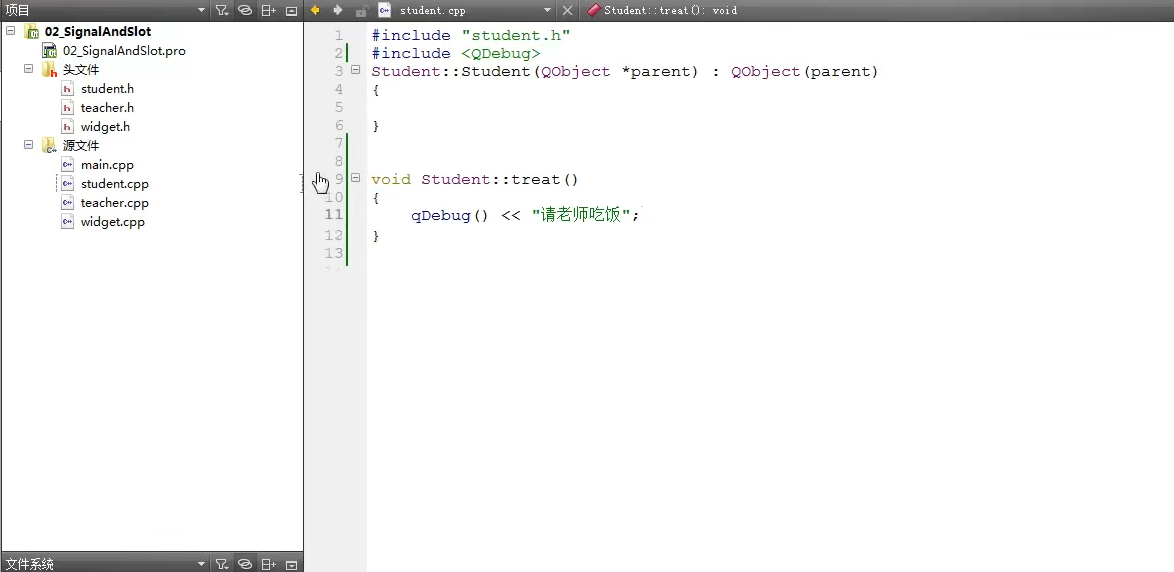1174x572 pixels.
Task: Open widget.h in project tree
Action: click(106, 127)
